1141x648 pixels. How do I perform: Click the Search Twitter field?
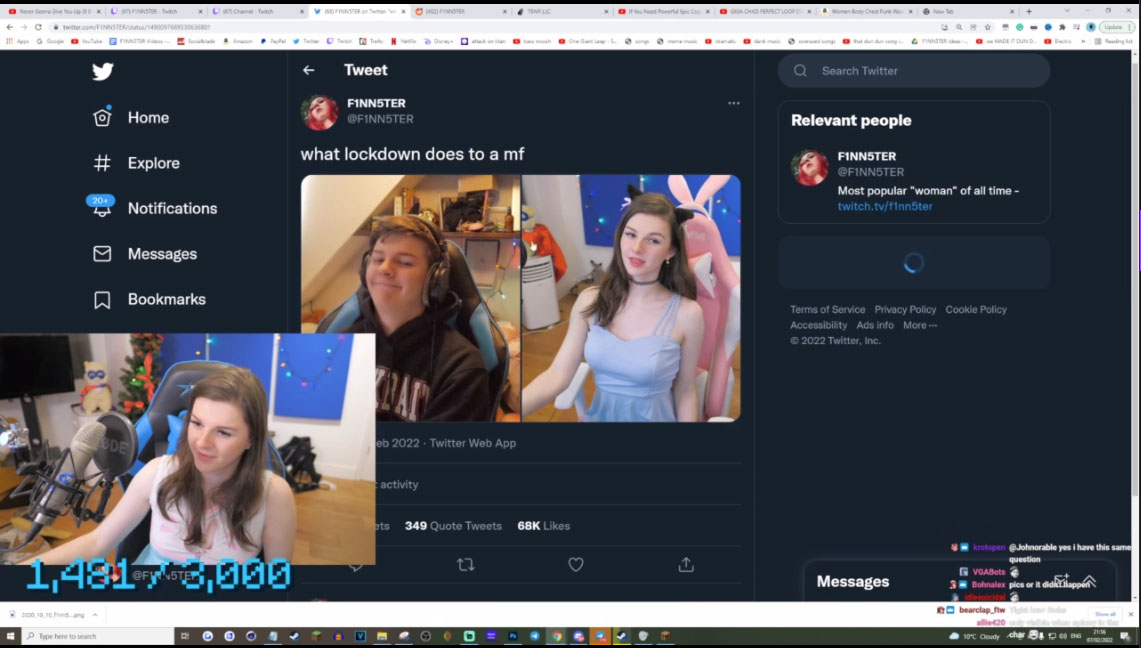pyautogui.click(x=913, y=71)
